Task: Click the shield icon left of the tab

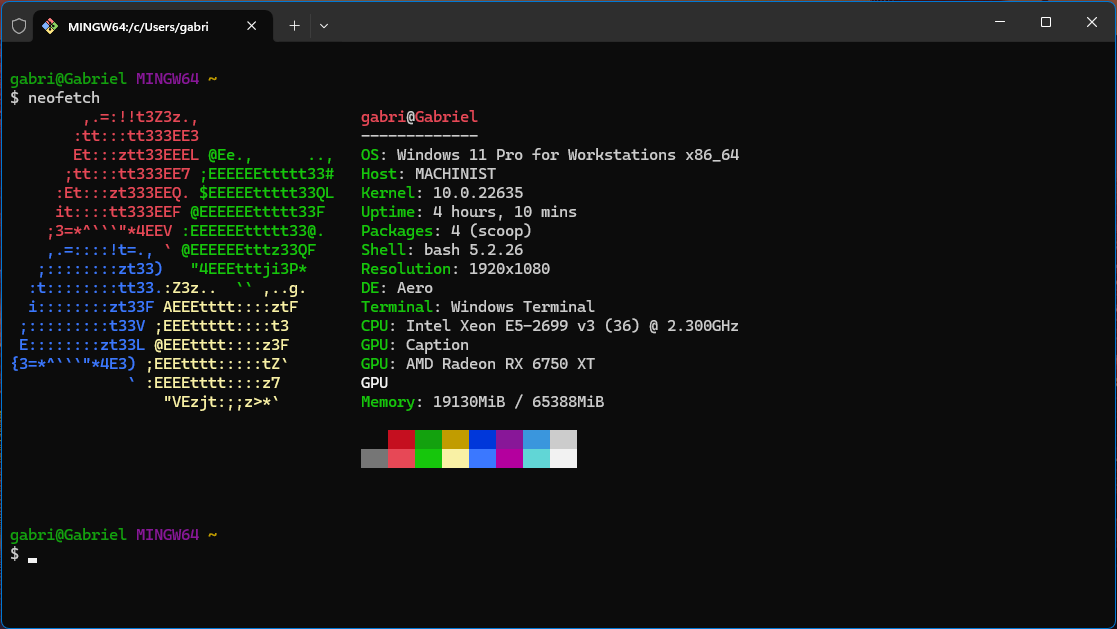Action: (19, 26)
